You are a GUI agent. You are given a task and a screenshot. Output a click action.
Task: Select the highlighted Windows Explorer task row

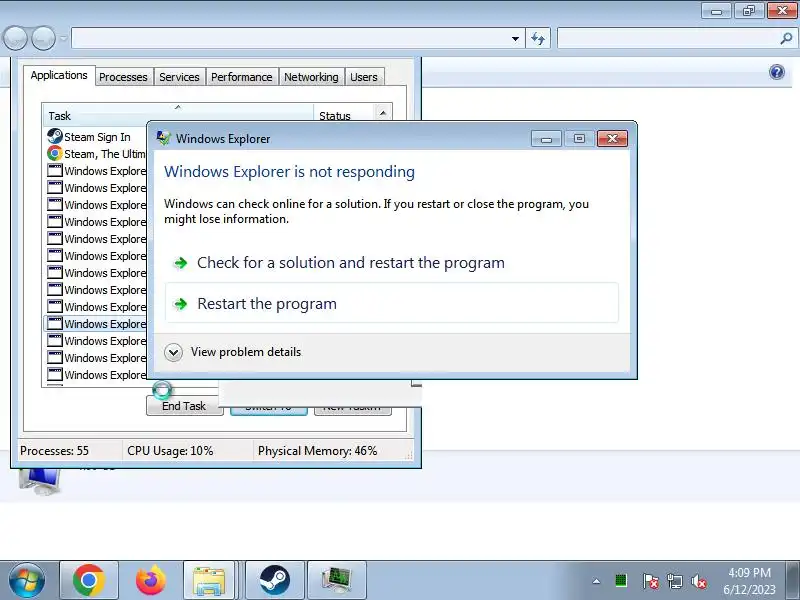pyautogui.click(x=96, y=323)
